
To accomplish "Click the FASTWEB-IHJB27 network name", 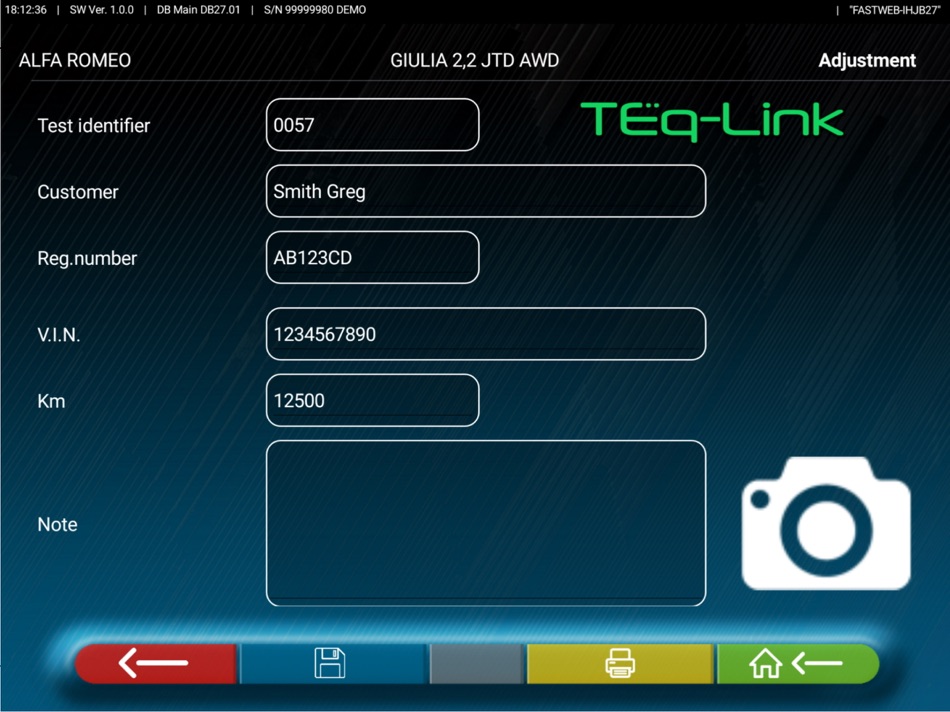I will coord(895,10).
